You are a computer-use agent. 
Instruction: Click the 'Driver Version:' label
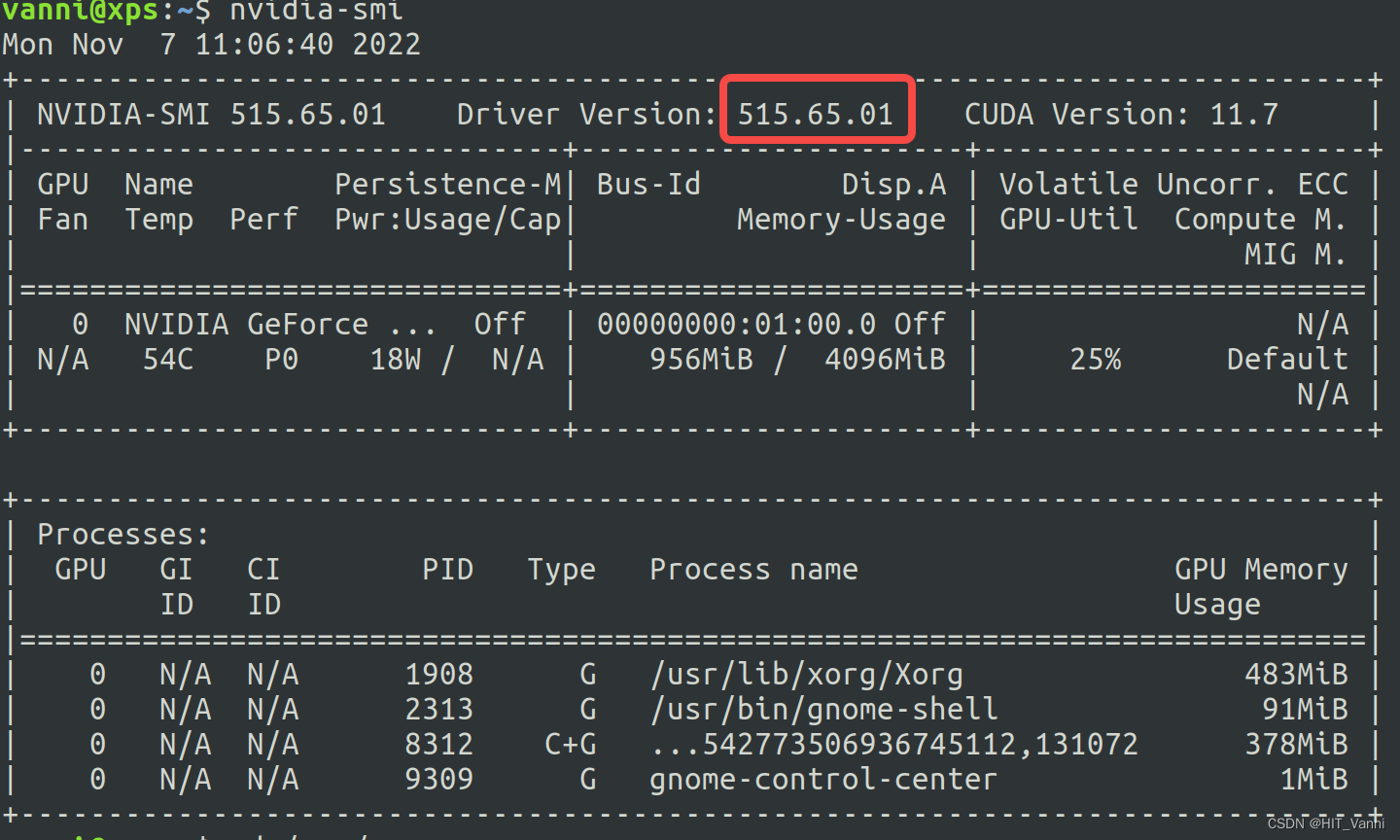[587, 115]
